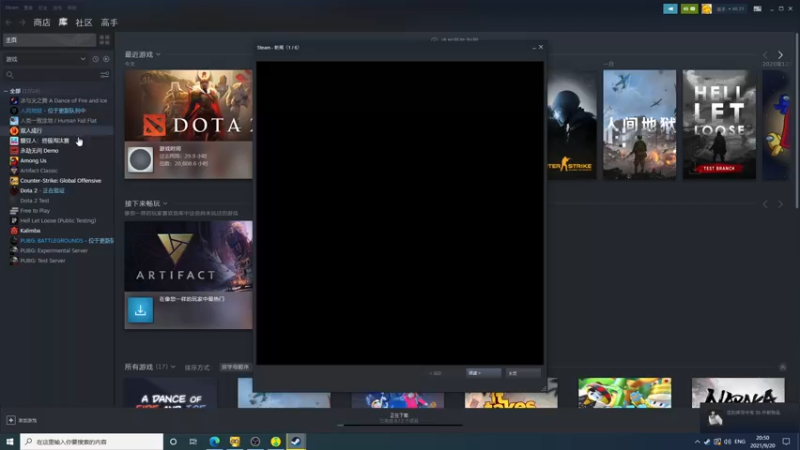Click the play-next row right arrow
The image size is (800, 450).
780,204
